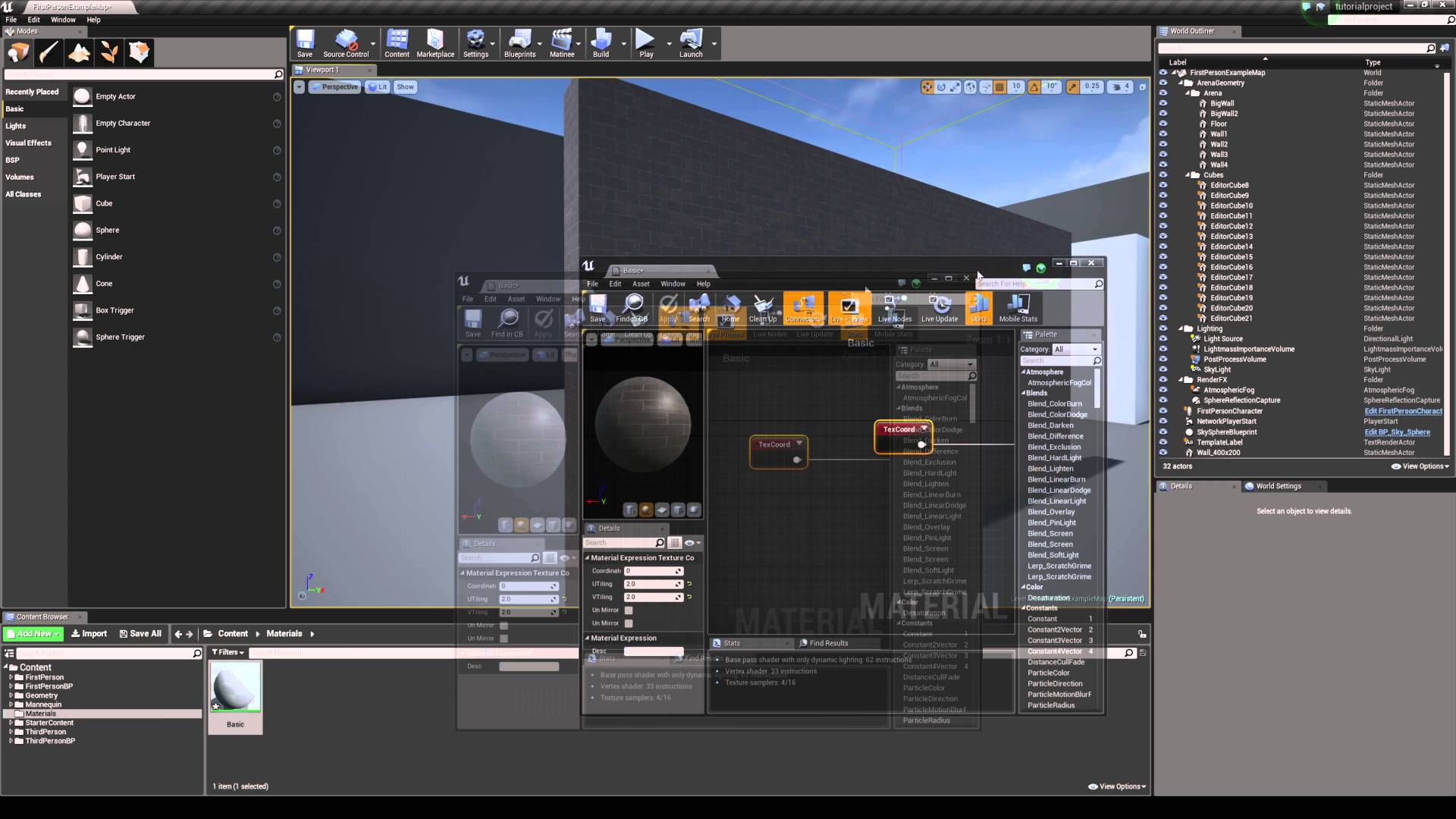Select the Landscape mode icon

tap(79, 52)
